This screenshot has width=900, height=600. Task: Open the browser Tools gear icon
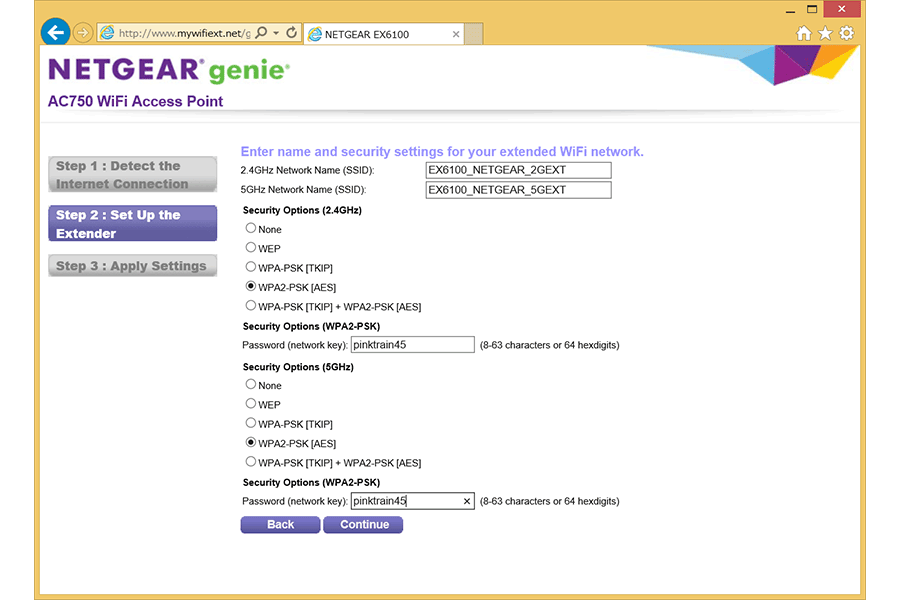pos(846,33)
